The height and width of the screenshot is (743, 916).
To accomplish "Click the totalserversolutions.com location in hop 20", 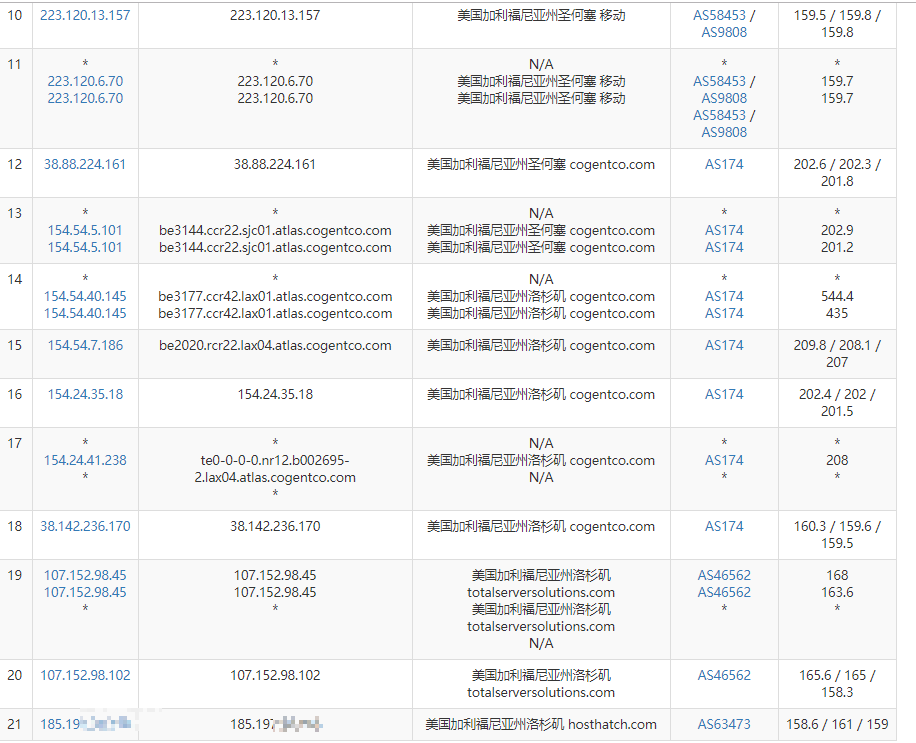I will 541,683.
